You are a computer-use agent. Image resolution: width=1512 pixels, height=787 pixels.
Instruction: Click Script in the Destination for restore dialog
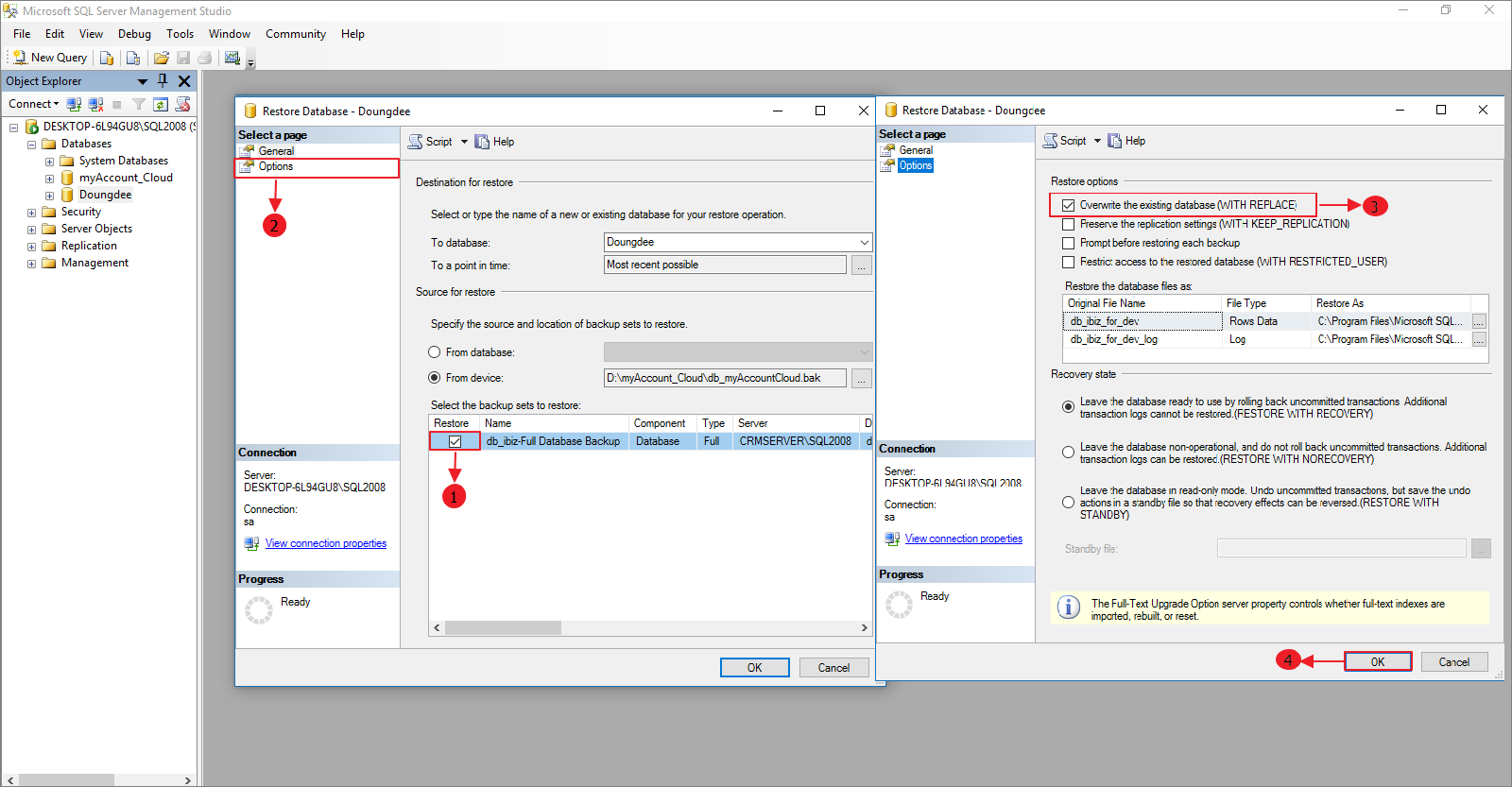point(430,142)
